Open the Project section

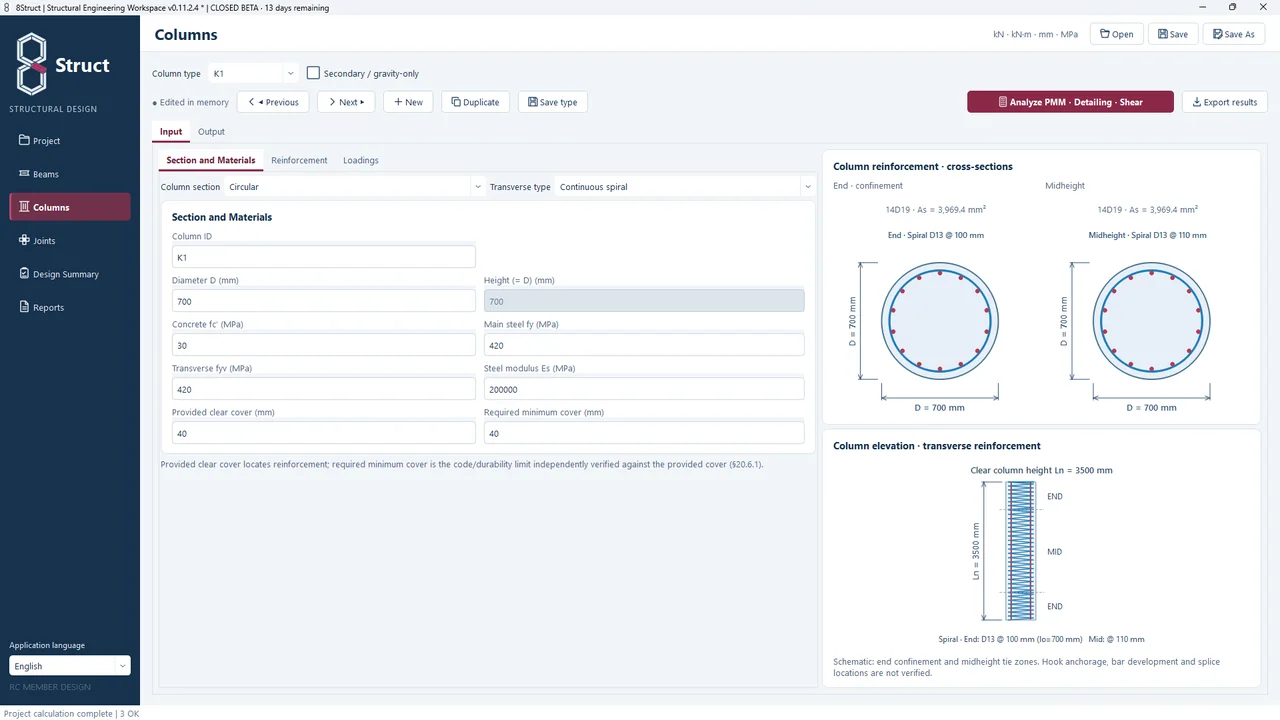coord(70,141)
